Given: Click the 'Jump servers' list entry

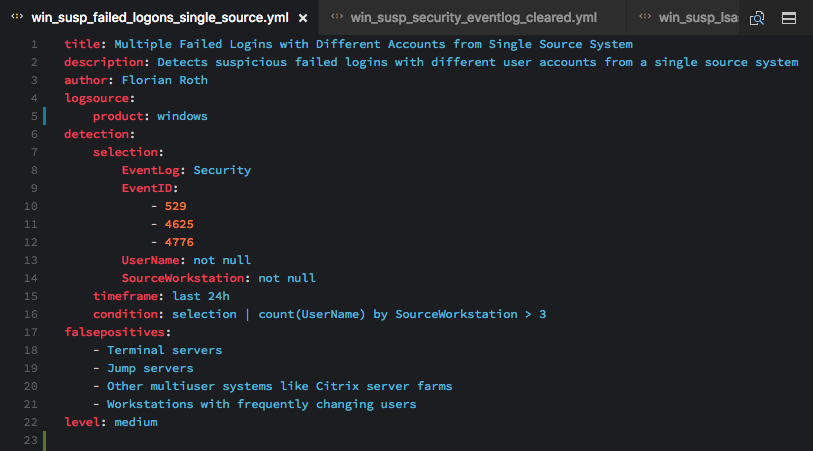Looking at the screenshot, I should click(x=150, y=368).
